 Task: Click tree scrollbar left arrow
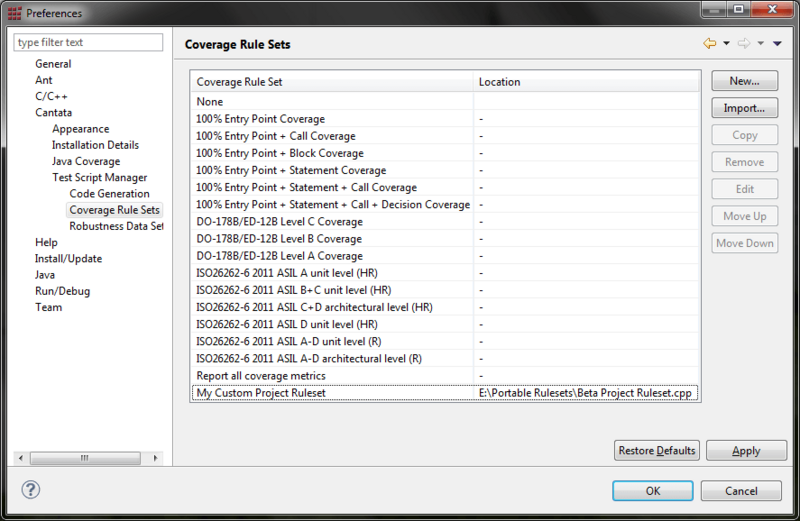point(20,458)
